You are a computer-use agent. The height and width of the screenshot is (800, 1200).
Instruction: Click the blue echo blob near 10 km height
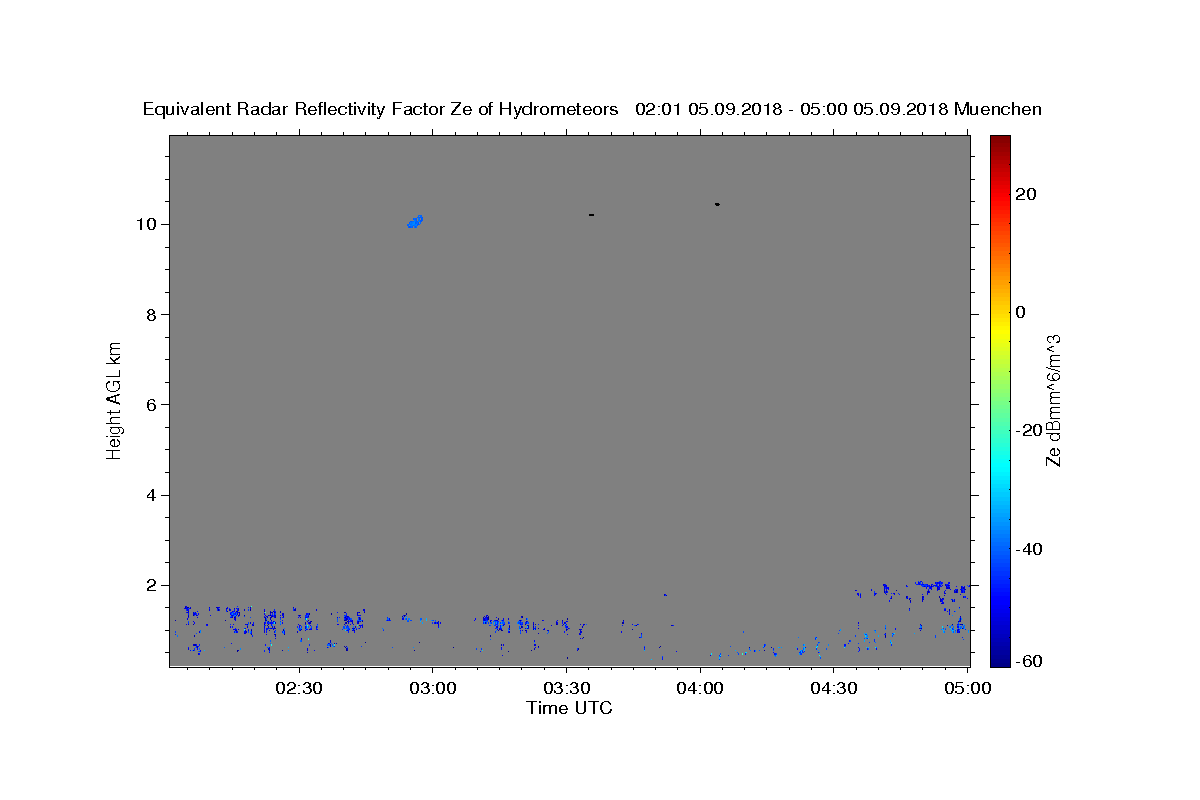point(415,222)
